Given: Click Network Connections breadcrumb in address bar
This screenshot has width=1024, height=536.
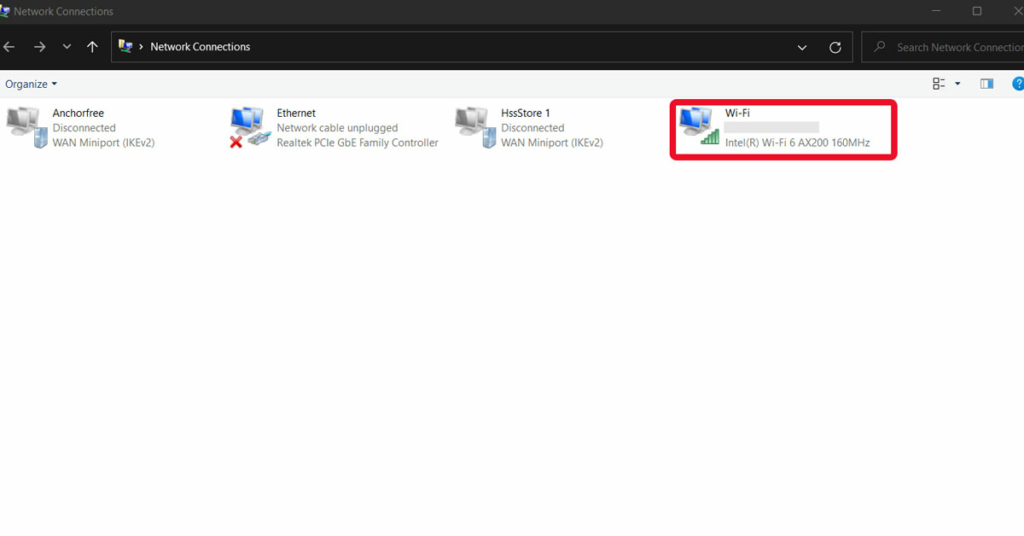Looking at the screenshot, I should [x=200, y=47].
